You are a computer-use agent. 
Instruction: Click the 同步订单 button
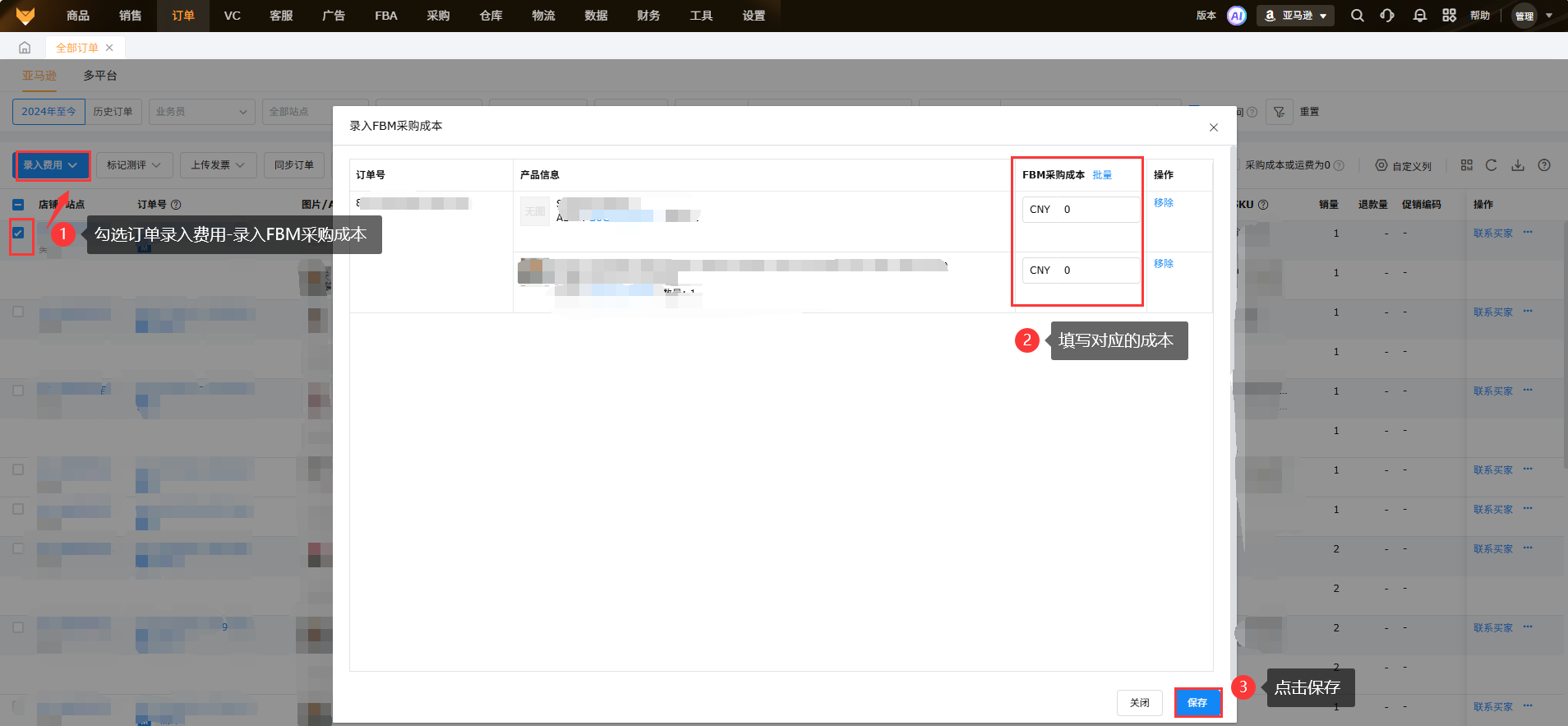294,165
